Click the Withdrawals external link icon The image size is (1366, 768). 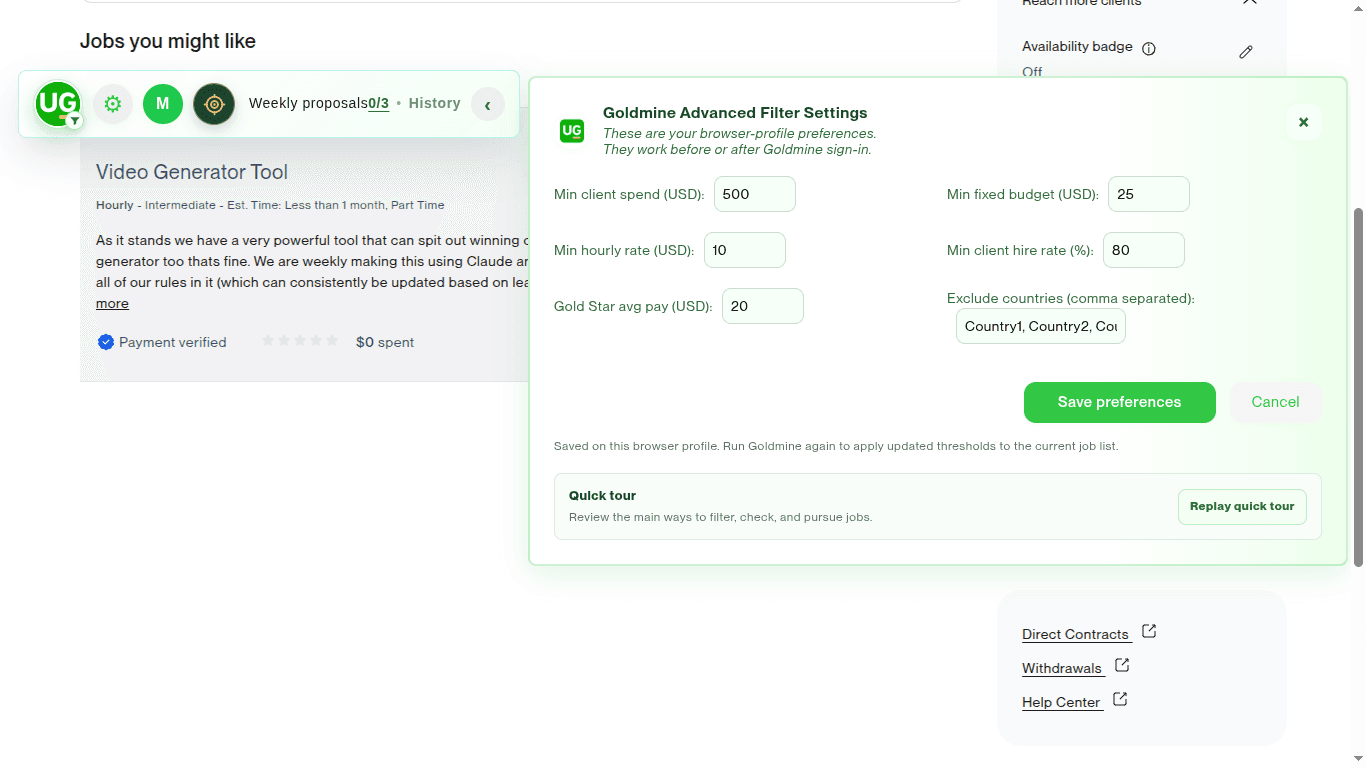click(1122, 665)
